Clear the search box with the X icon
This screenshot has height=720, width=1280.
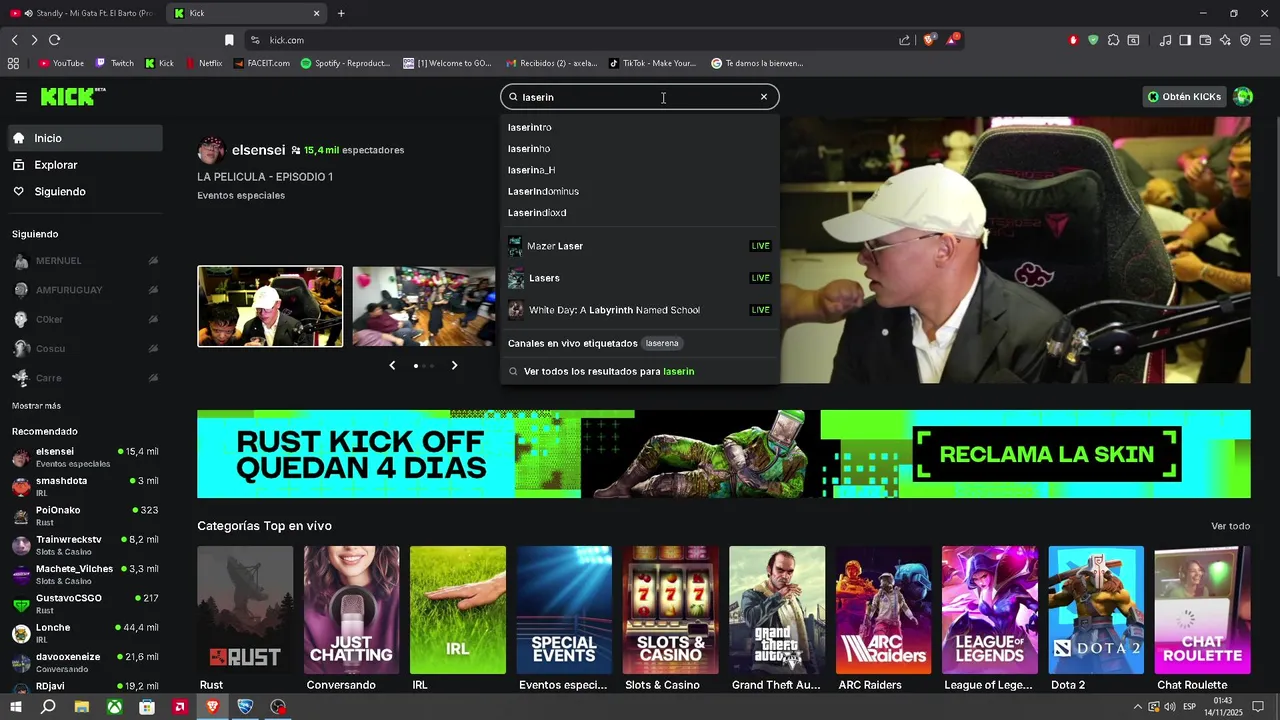764,97
